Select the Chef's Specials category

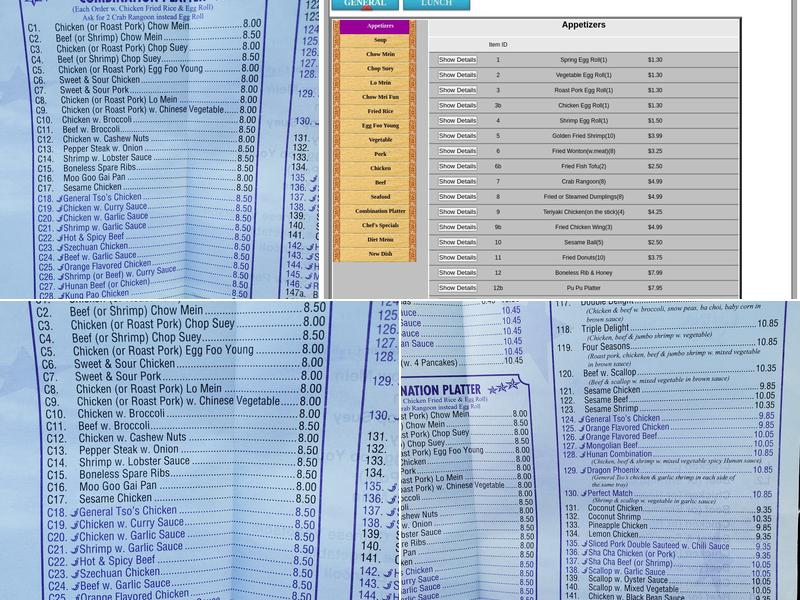coord(380,226)
